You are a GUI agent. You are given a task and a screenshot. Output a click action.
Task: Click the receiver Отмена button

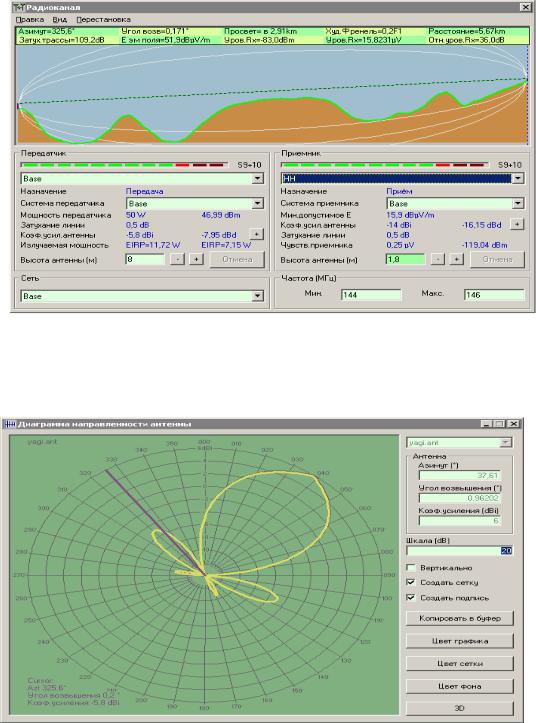tap(497, 259)
